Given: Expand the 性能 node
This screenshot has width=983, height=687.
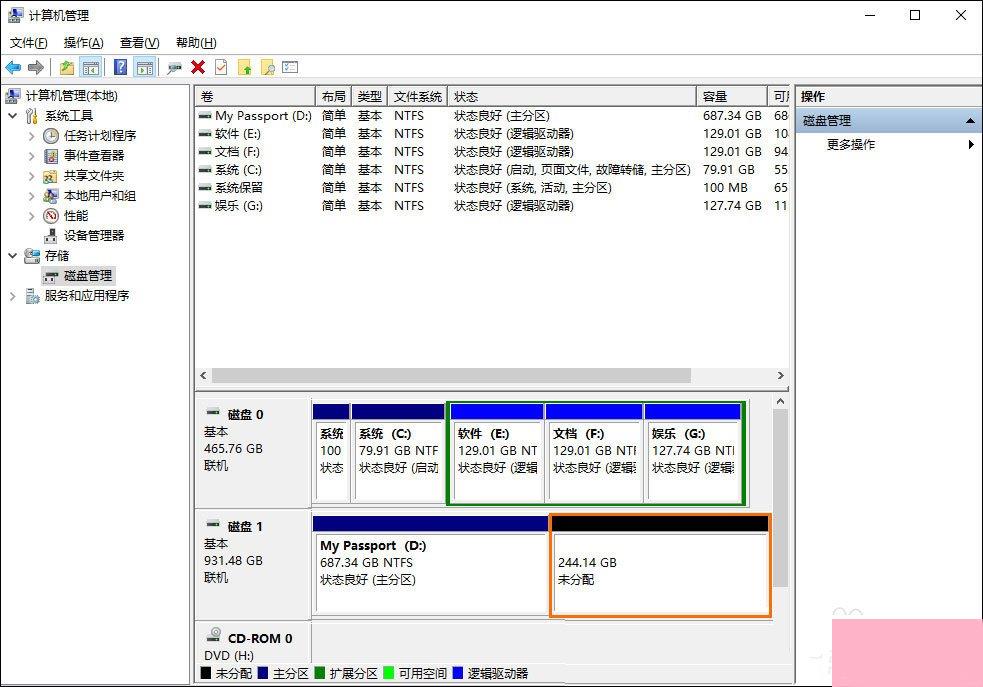Looking at the screenshot, I should (31, 216).
